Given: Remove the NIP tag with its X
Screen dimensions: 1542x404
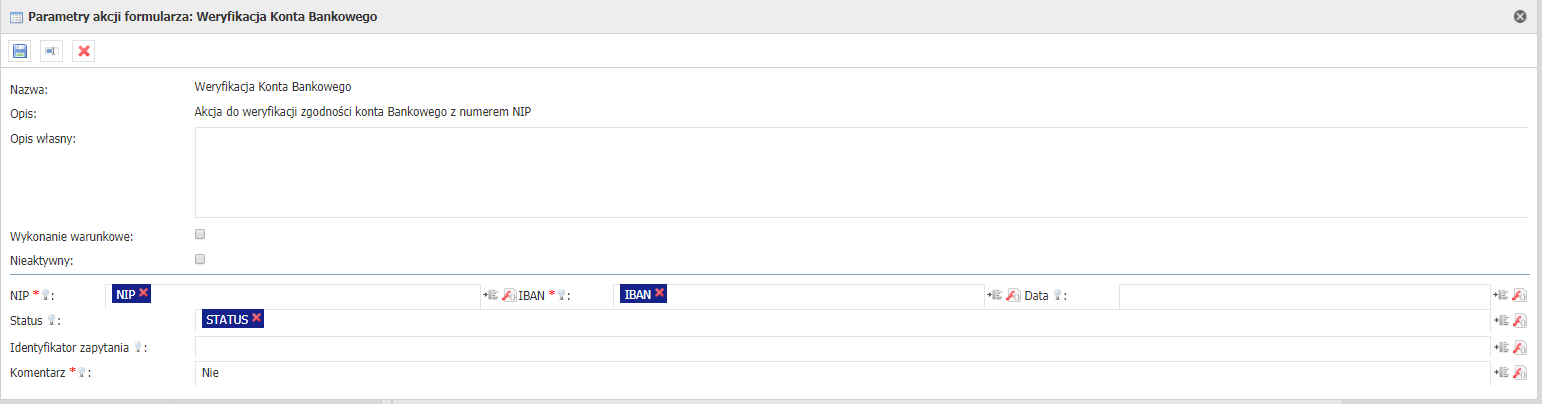Looking at the screenshot, I should click(x=144, y=292).
